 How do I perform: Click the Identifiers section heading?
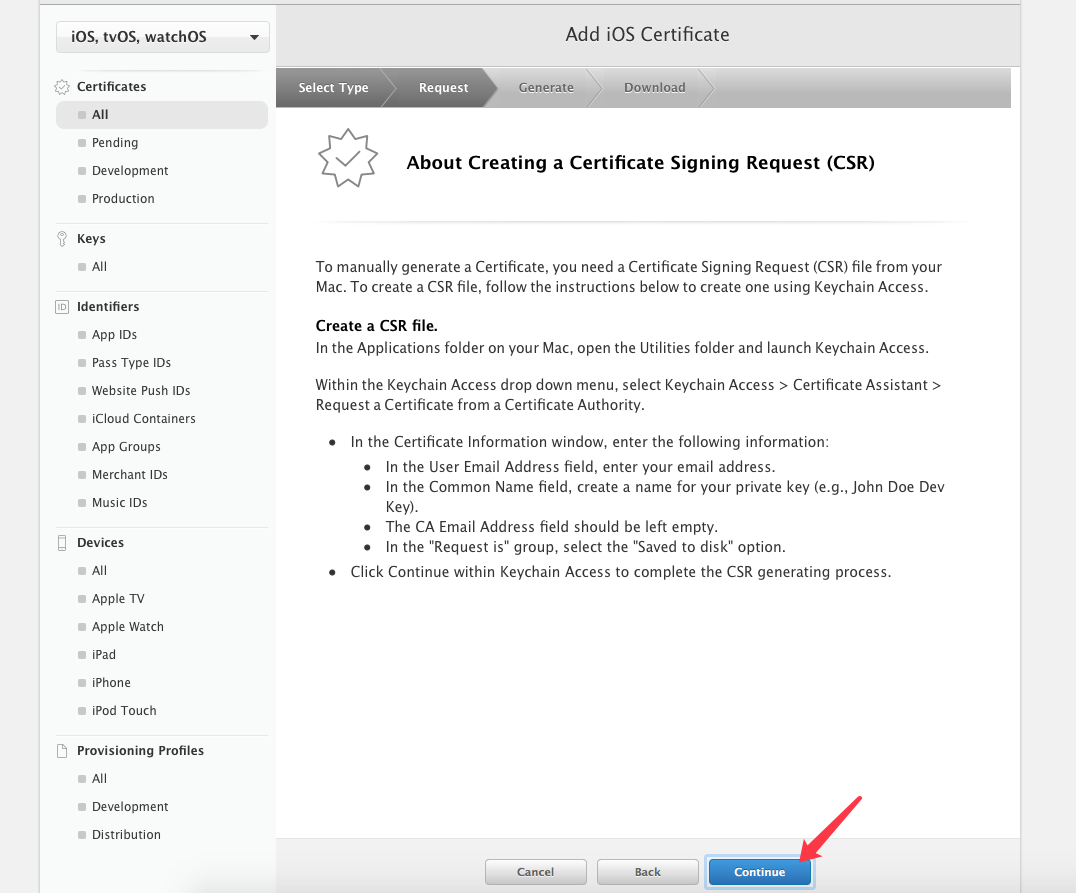[108, 307]
